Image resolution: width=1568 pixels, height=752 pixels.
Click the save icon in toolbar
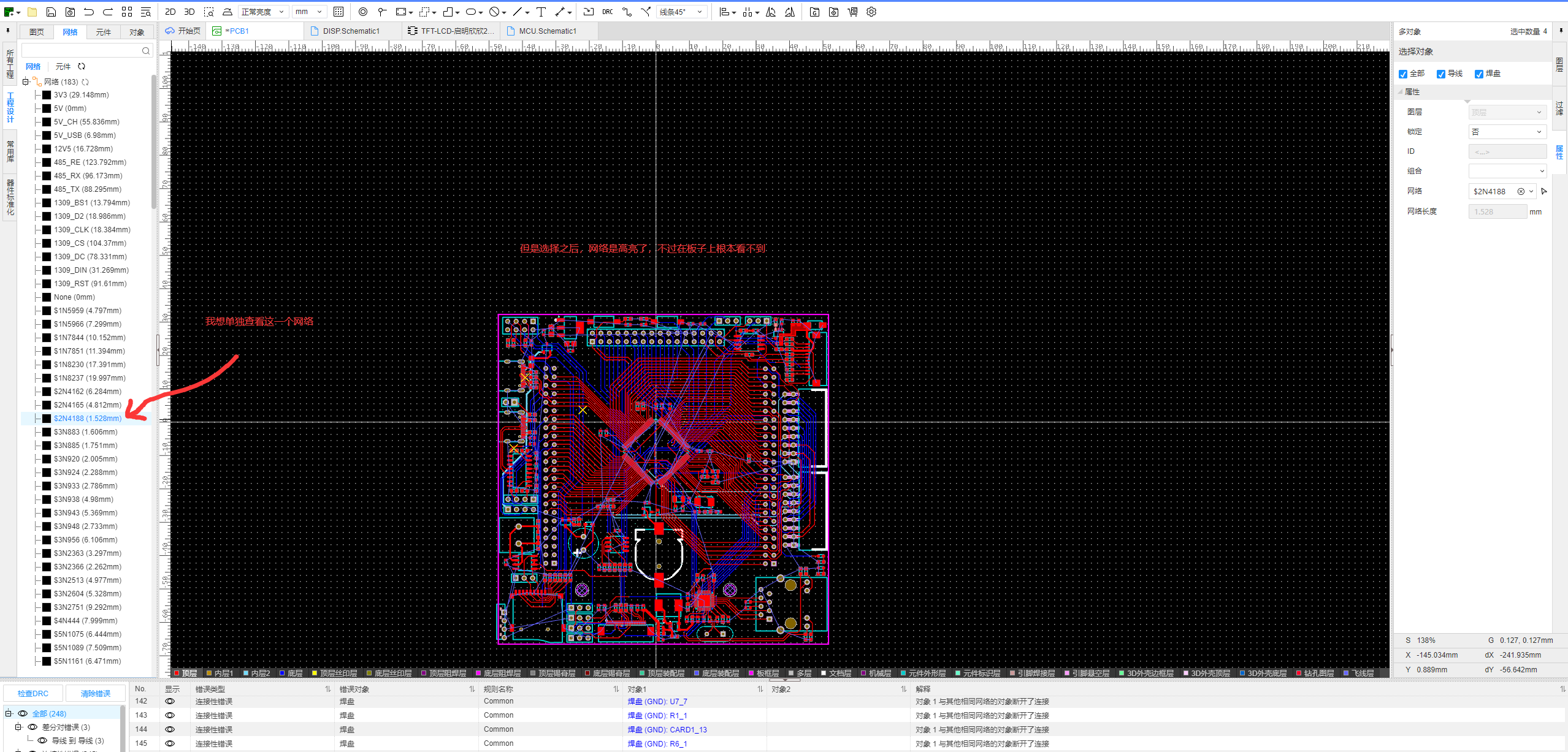(x=51, y=12)
